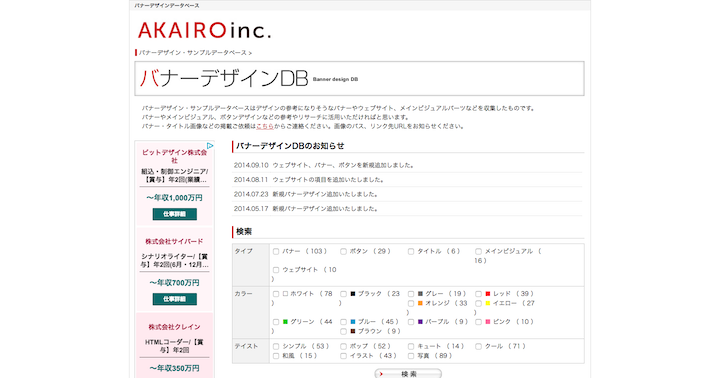Check the ボタン (29) type checkbox
Screen dimensions: 720x378
343,252
